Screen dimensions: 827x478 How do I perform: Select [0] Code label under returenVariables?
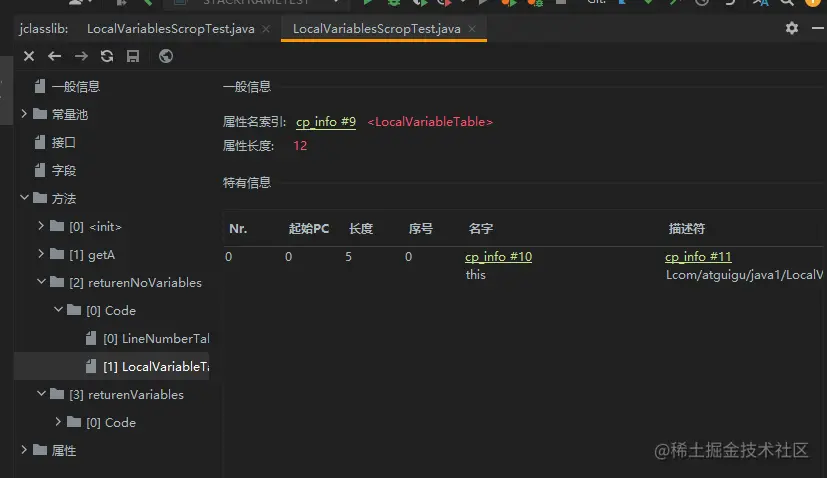(111, 423)
